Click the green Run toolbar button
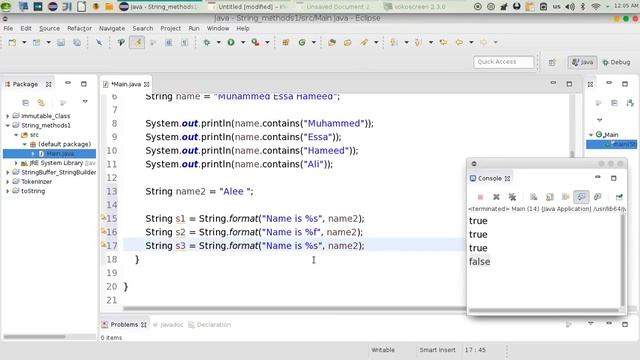Image resolution: width=640 pixels, height=360 pixels. 231,42
